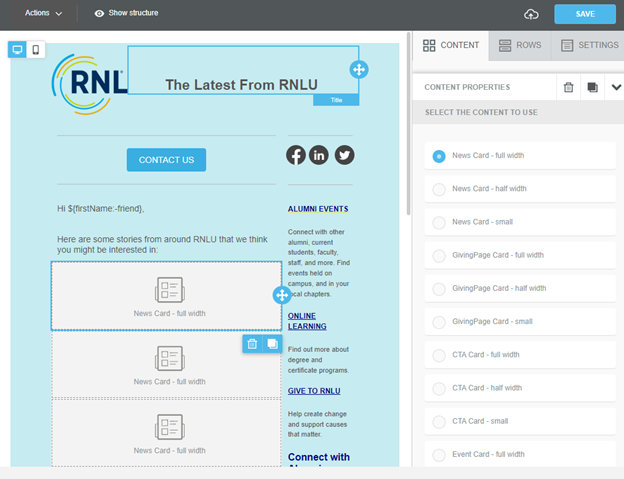Switch to the ROWS tab
This screenshot has width=624, height=479.
point(520,45)
